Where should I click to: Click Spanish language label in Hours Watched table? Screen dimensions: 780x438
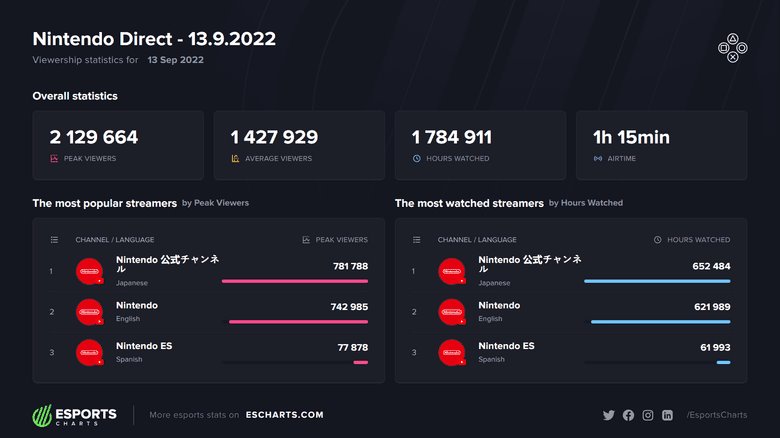(x=491, y=359)
